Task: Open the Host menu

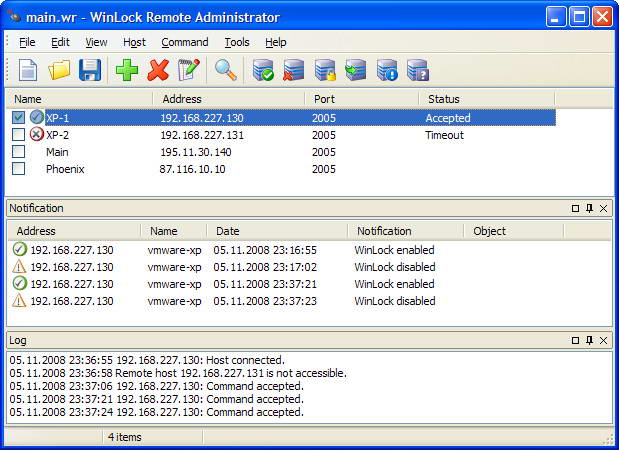Action: (134, 42)
